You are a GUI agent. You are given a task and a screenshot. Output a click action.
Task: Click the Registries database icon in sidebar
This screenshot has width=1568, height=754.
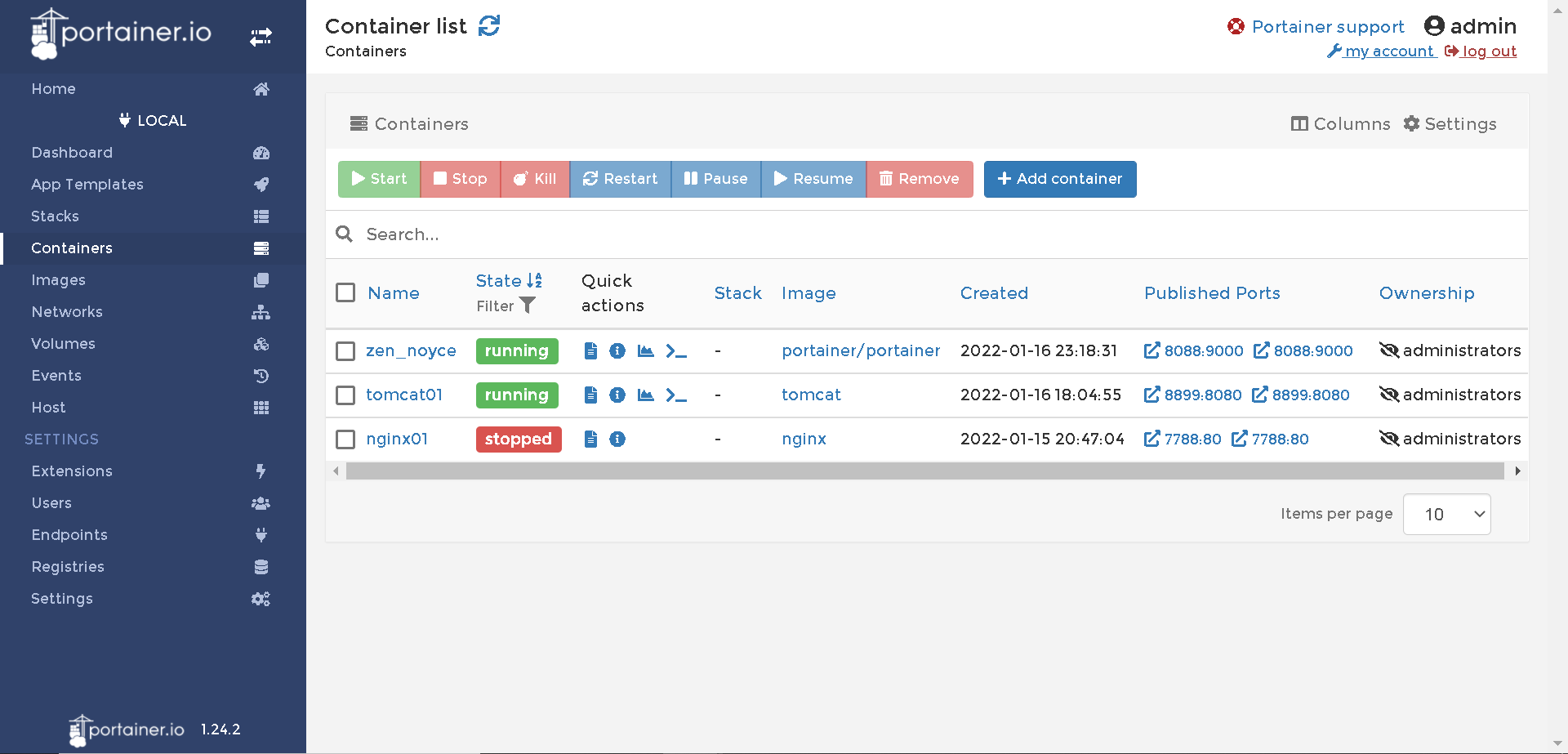[x=261, y=567]
